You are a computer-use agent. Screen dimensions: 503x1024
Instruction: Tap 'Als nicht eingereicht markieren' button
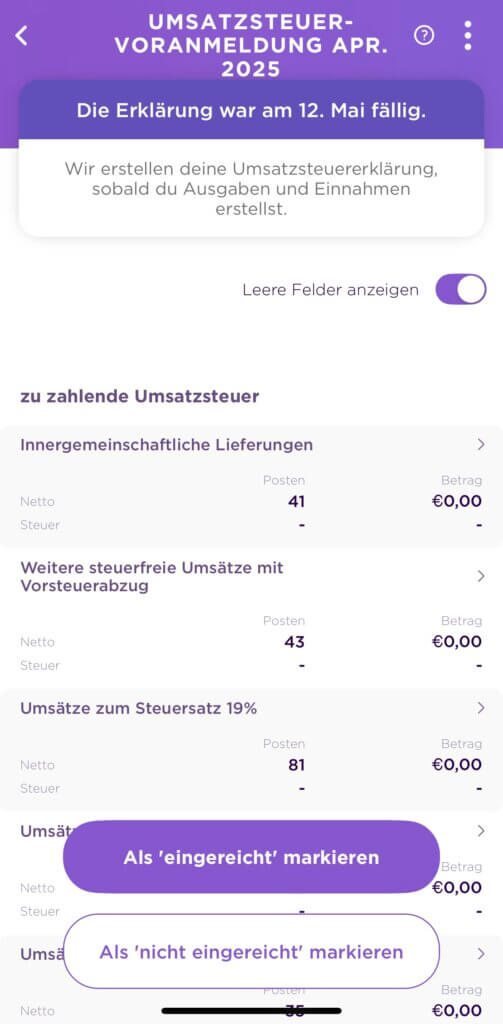coord(252,952)
